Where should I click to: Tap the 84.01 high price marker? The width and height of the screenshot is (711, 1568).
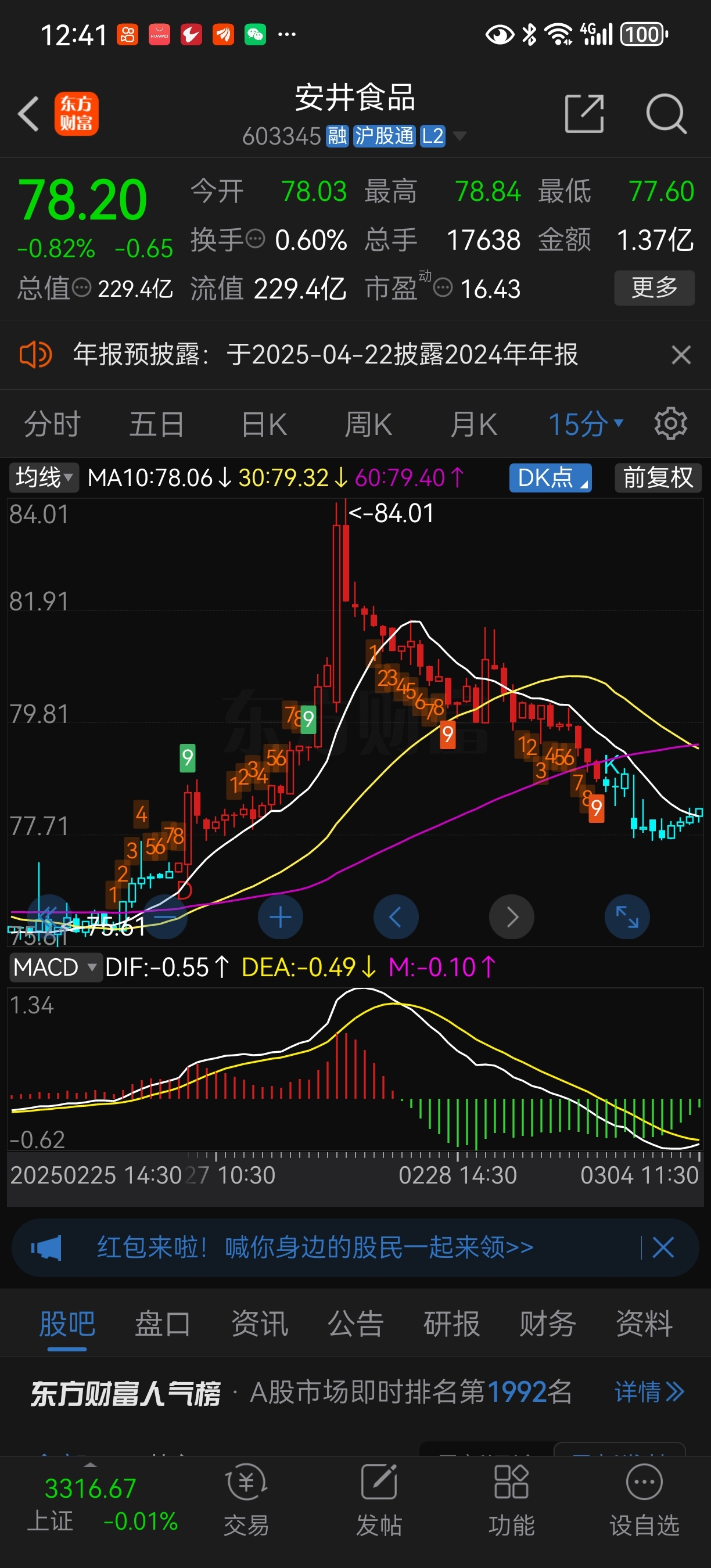(x=392, y=513)
